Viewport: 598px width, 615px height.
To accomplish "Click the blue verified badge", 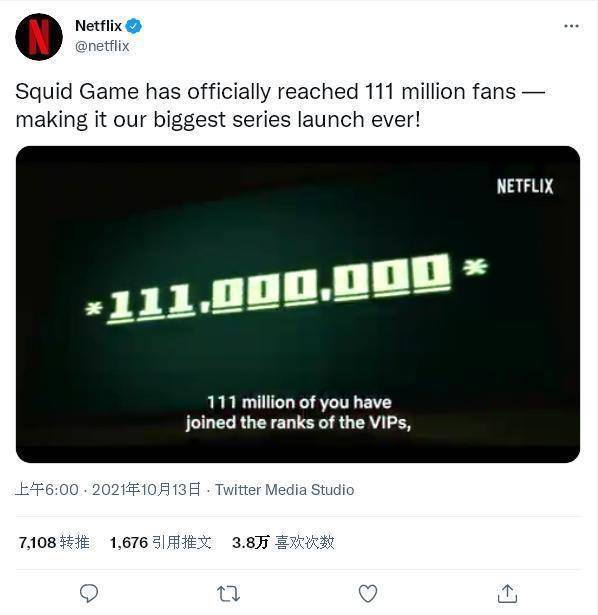I will tap(134, 26).
